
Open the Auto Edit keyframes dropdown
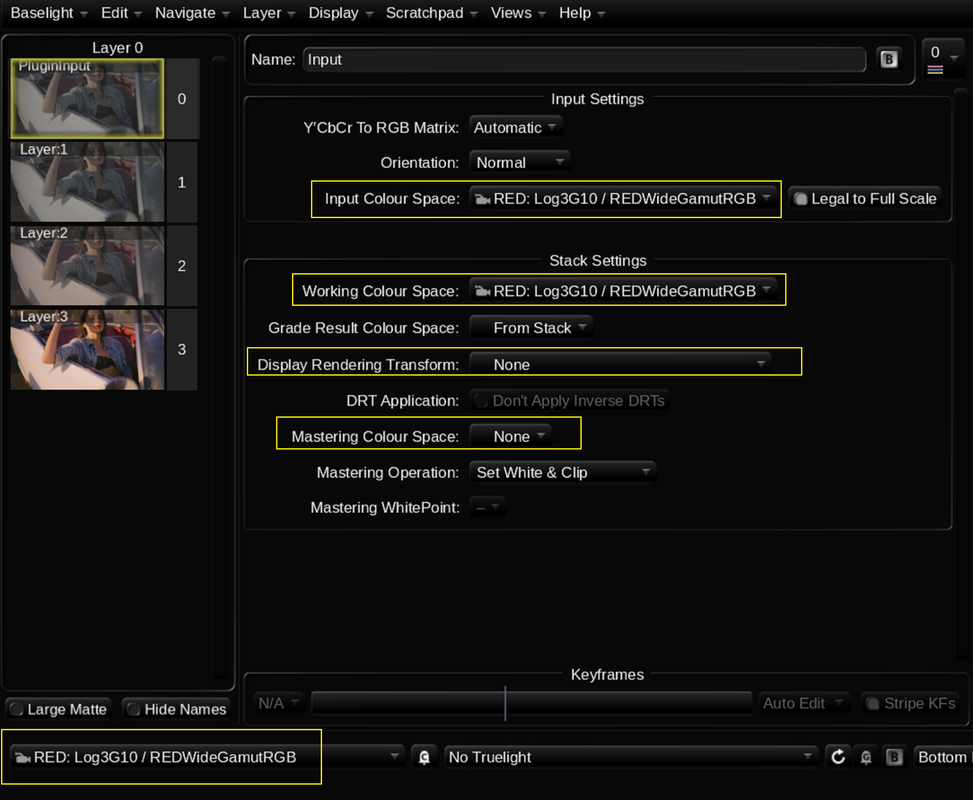(x=803, y=703)
